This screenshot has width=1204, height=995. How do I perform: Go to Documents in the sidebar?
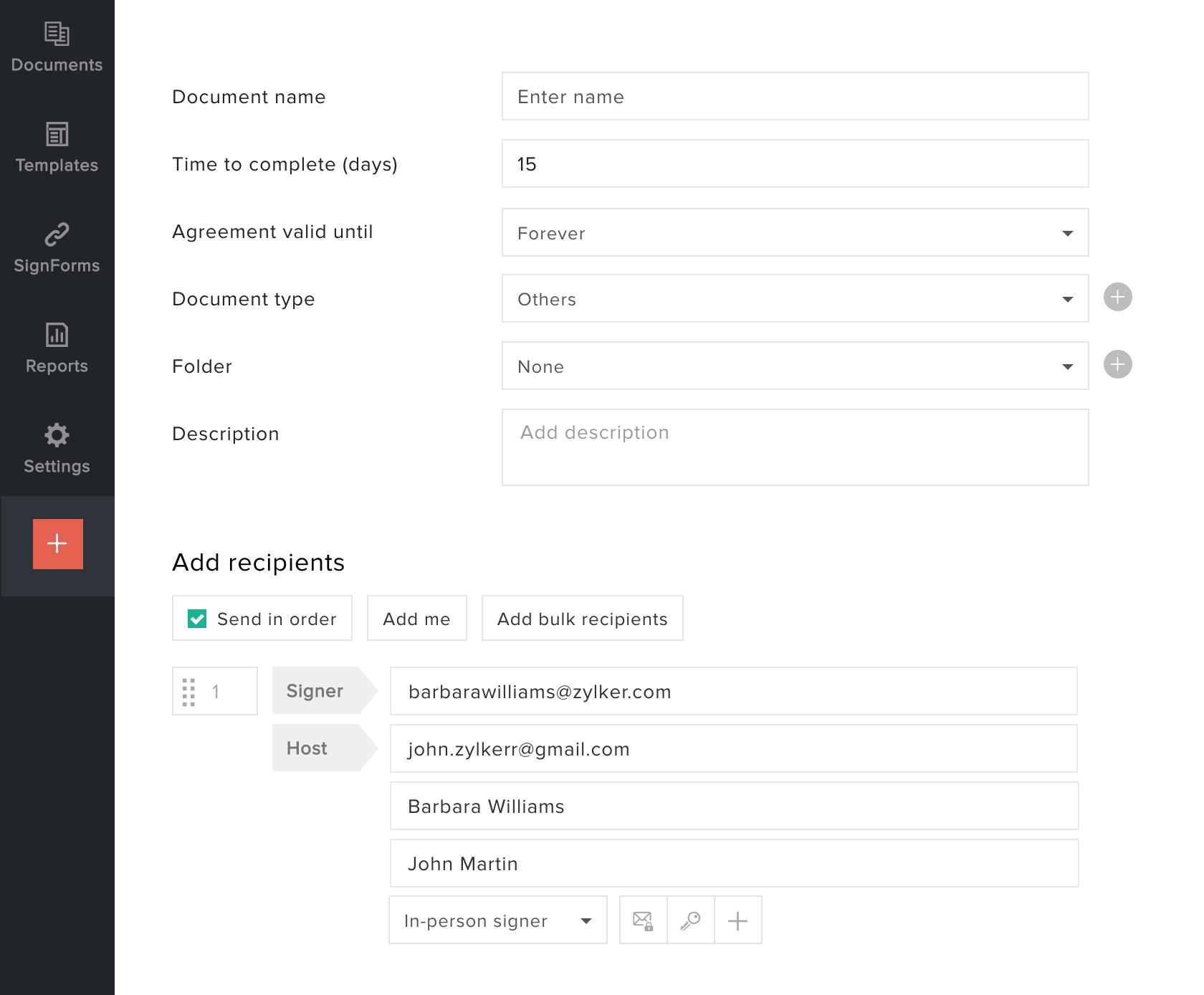(57, 47)
